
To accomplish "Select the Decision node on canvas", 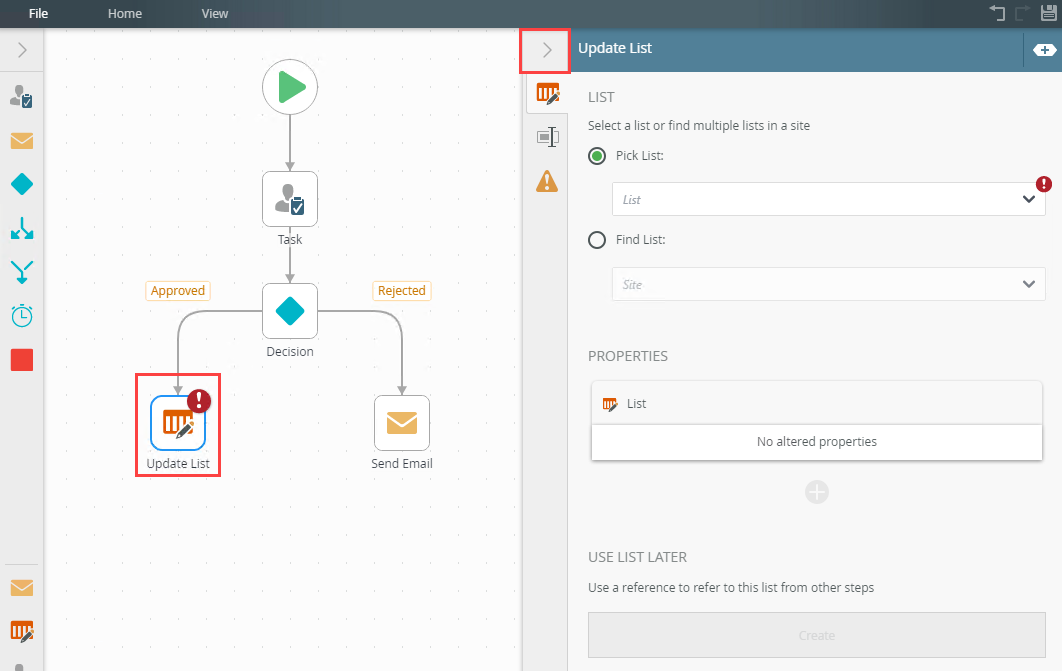I will click(290, 311).
